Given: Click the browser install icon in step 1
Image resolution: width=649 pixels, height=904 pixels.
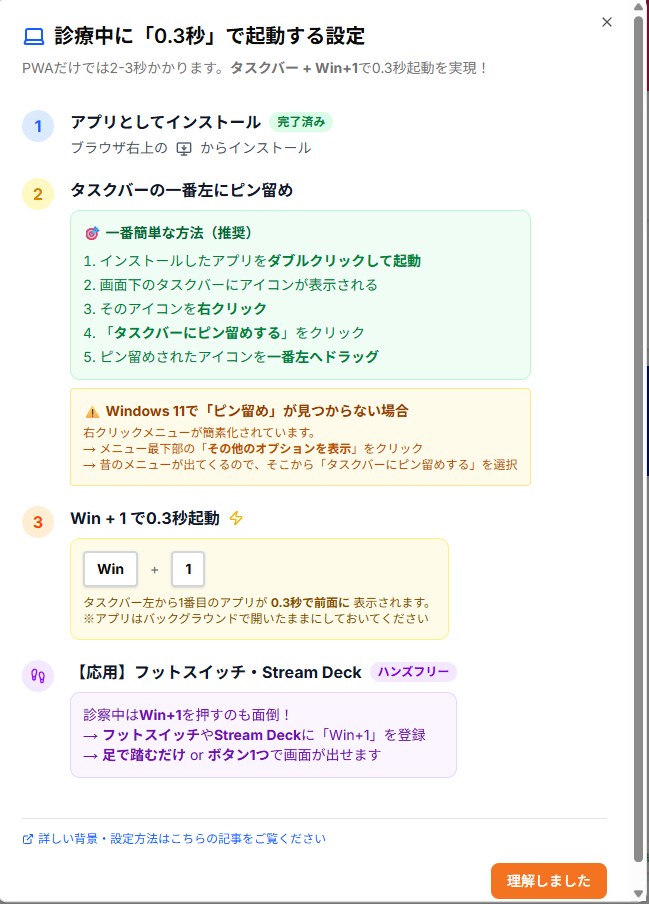Looking at the screenshot, I should [183, 148].
